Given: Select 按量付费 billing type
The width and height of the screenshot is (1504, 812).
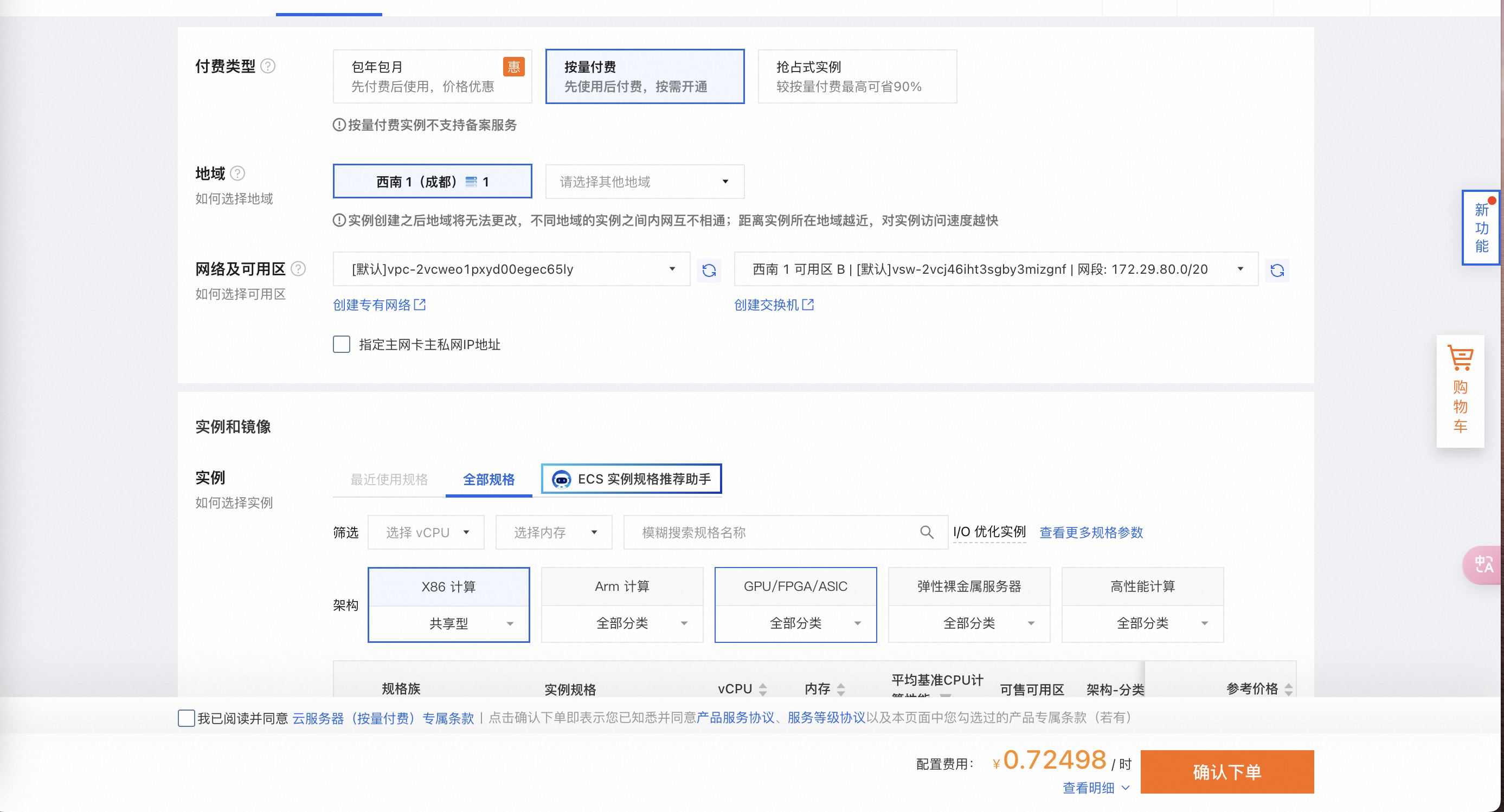Looking at the screenshot, I should click(x=645, y=76).
